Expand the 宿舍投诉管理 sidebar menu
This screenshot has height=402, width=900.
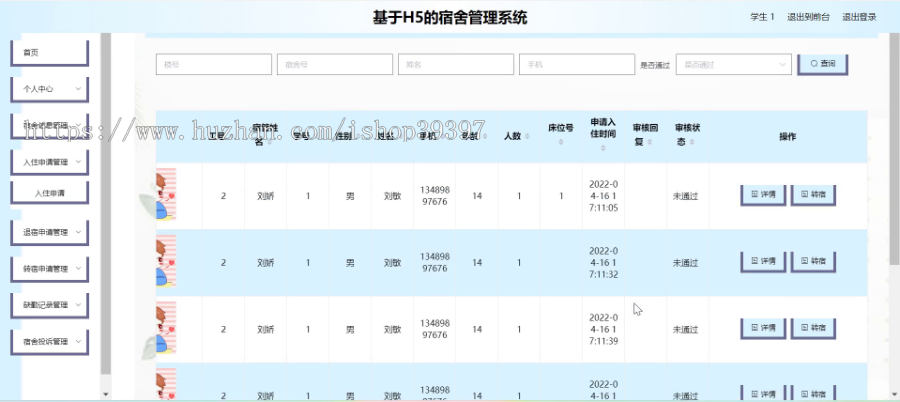pos(49,342)
